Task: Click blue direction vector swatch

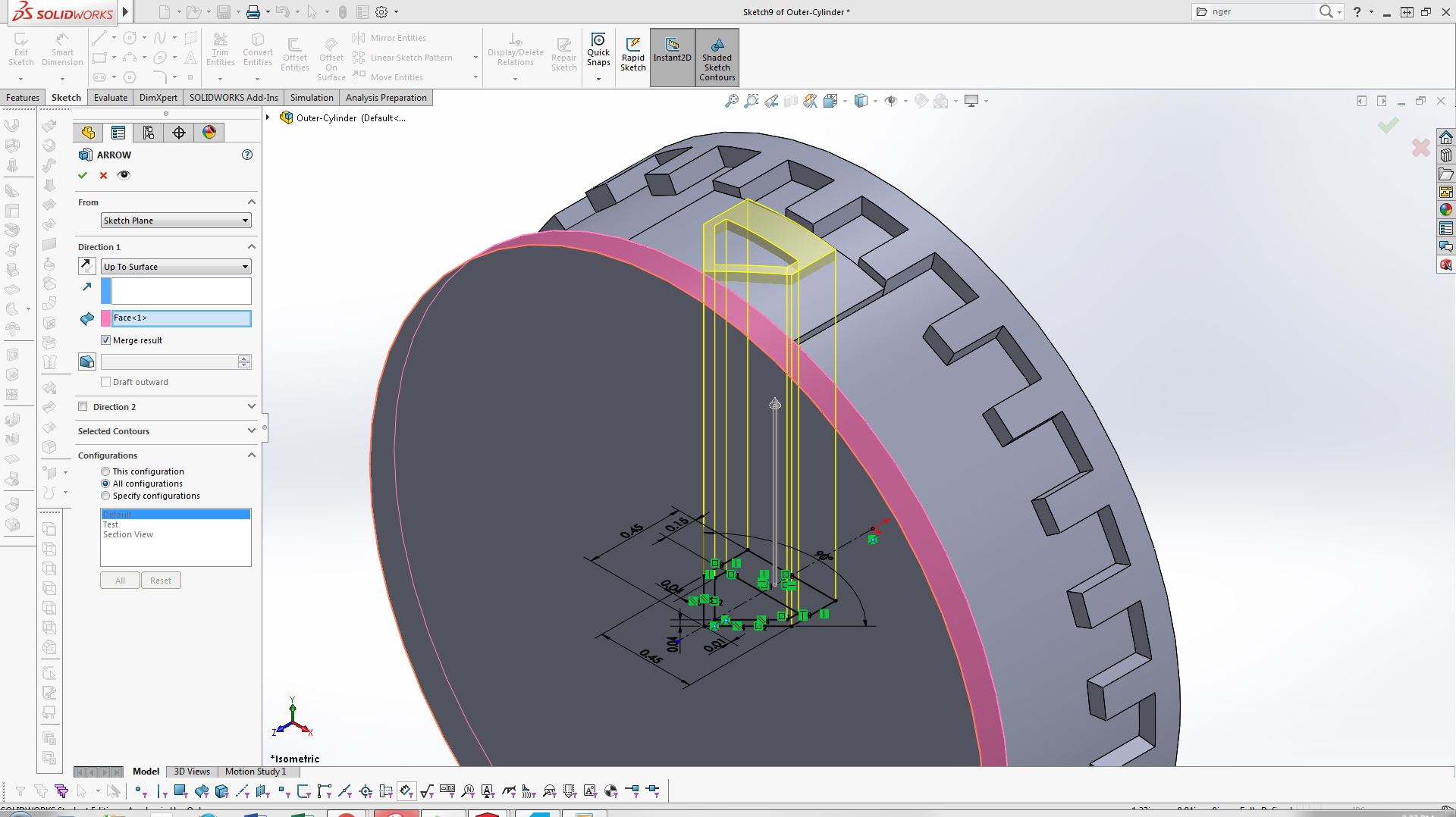Action: (x=106, y=291)
